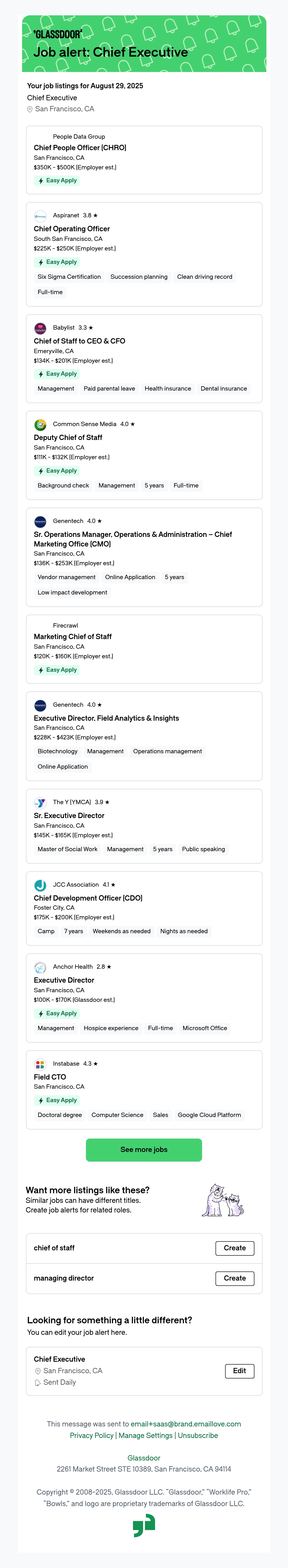
Task: Click The Y (YMCA) logo
Action: (40, 803)
